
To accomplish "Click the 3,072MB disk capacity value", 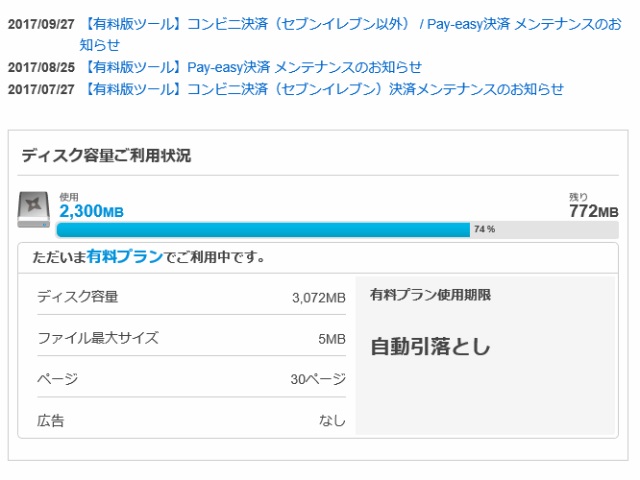I will pyautogui.click(x=318, y=298).
